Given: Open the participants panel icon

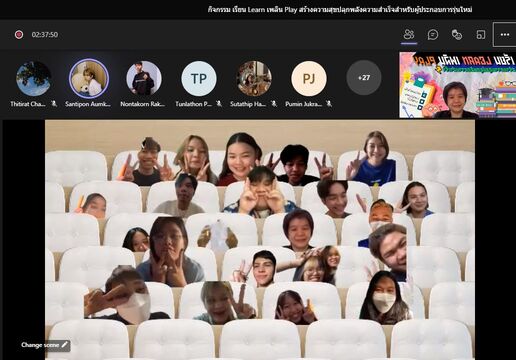Looking at the screenshot, I should coord(409,34).
